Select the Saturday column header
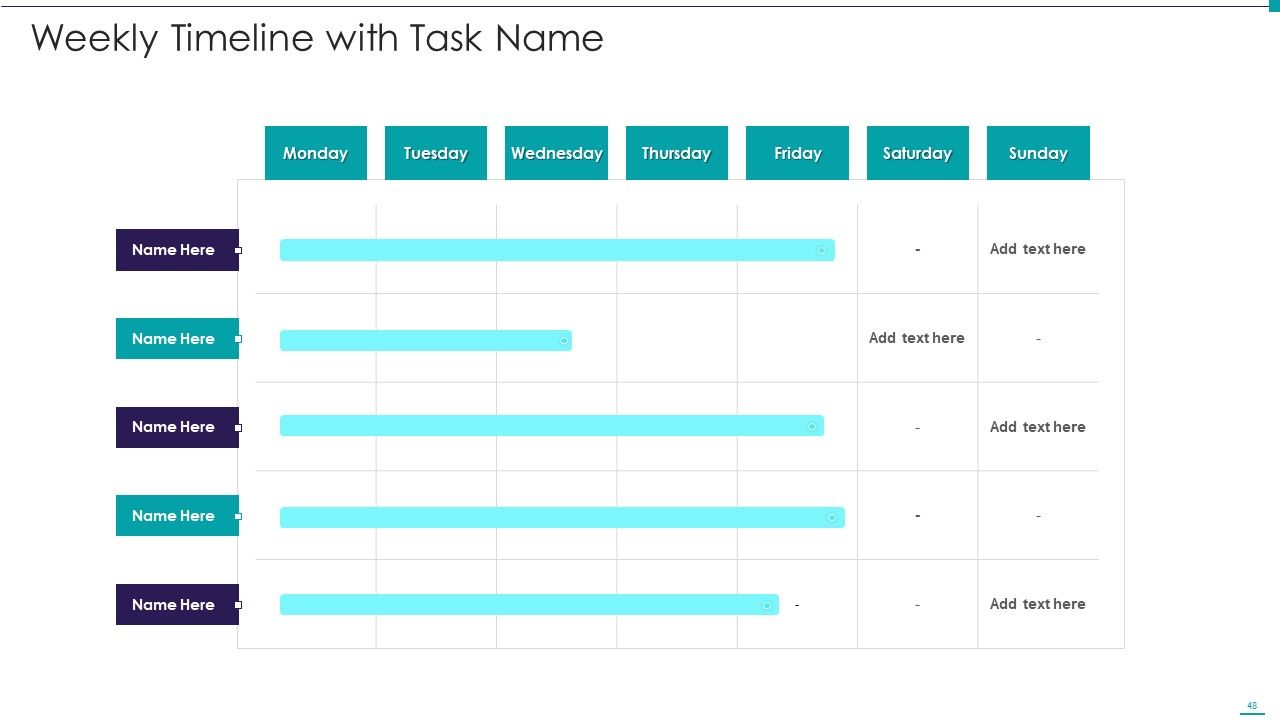 point(918,153)
